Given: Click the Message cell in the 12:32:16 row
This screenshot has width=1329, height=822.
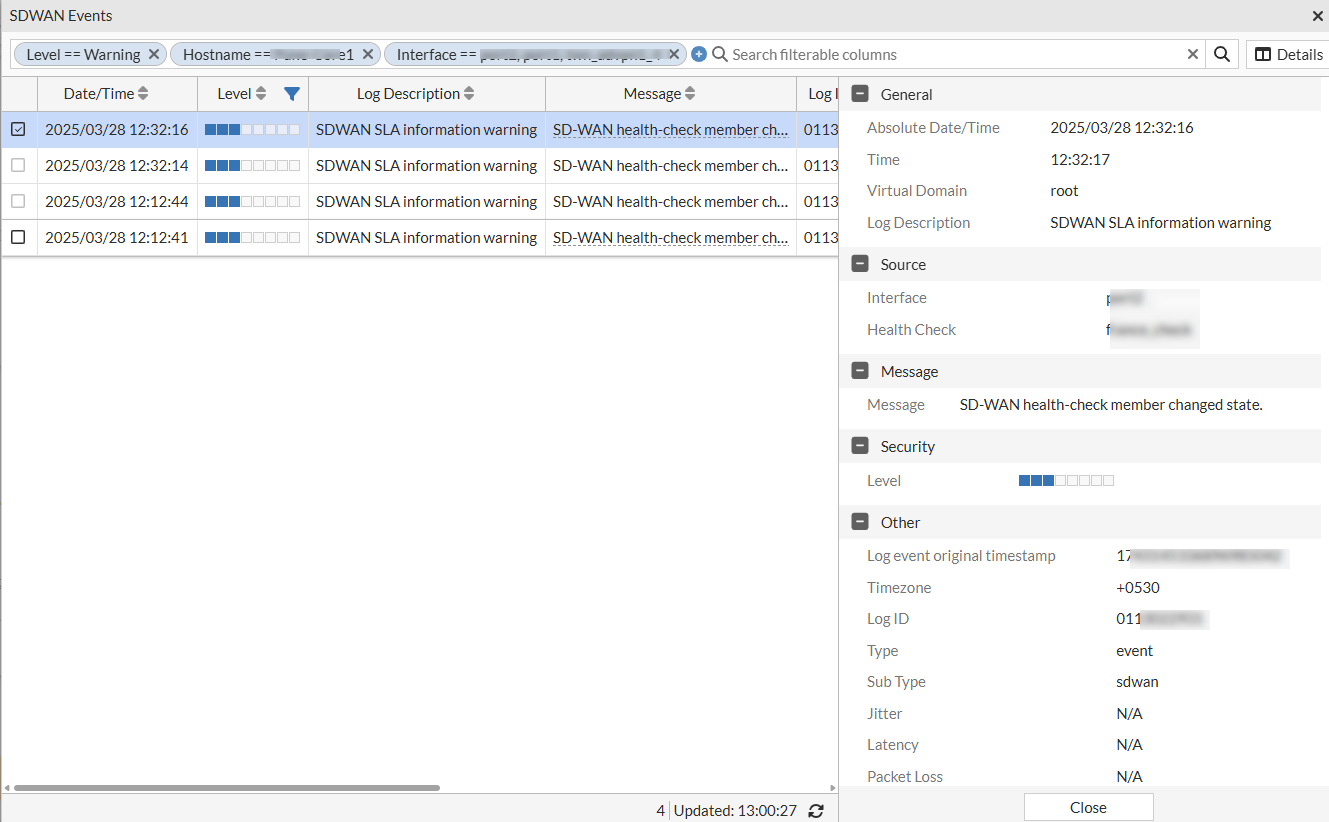Looking at the screenshot, I should coord(670,129).
